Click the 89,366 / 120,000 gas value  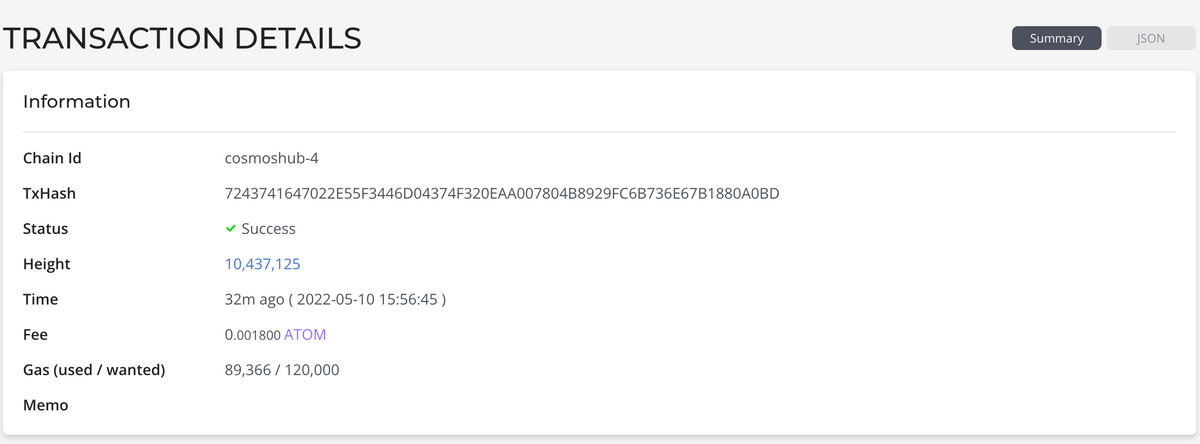(x=282, y=370)
